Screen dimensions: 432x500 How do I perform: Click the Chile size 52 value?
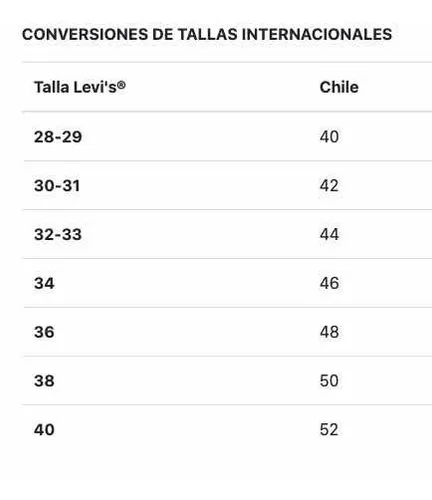point(329,430)
